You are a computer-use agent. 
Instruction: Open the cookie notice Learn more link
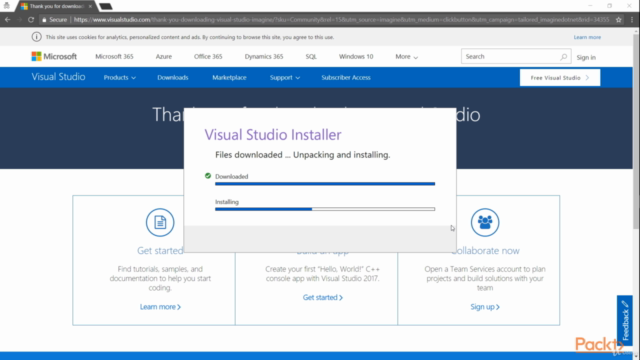click(587, 37)
